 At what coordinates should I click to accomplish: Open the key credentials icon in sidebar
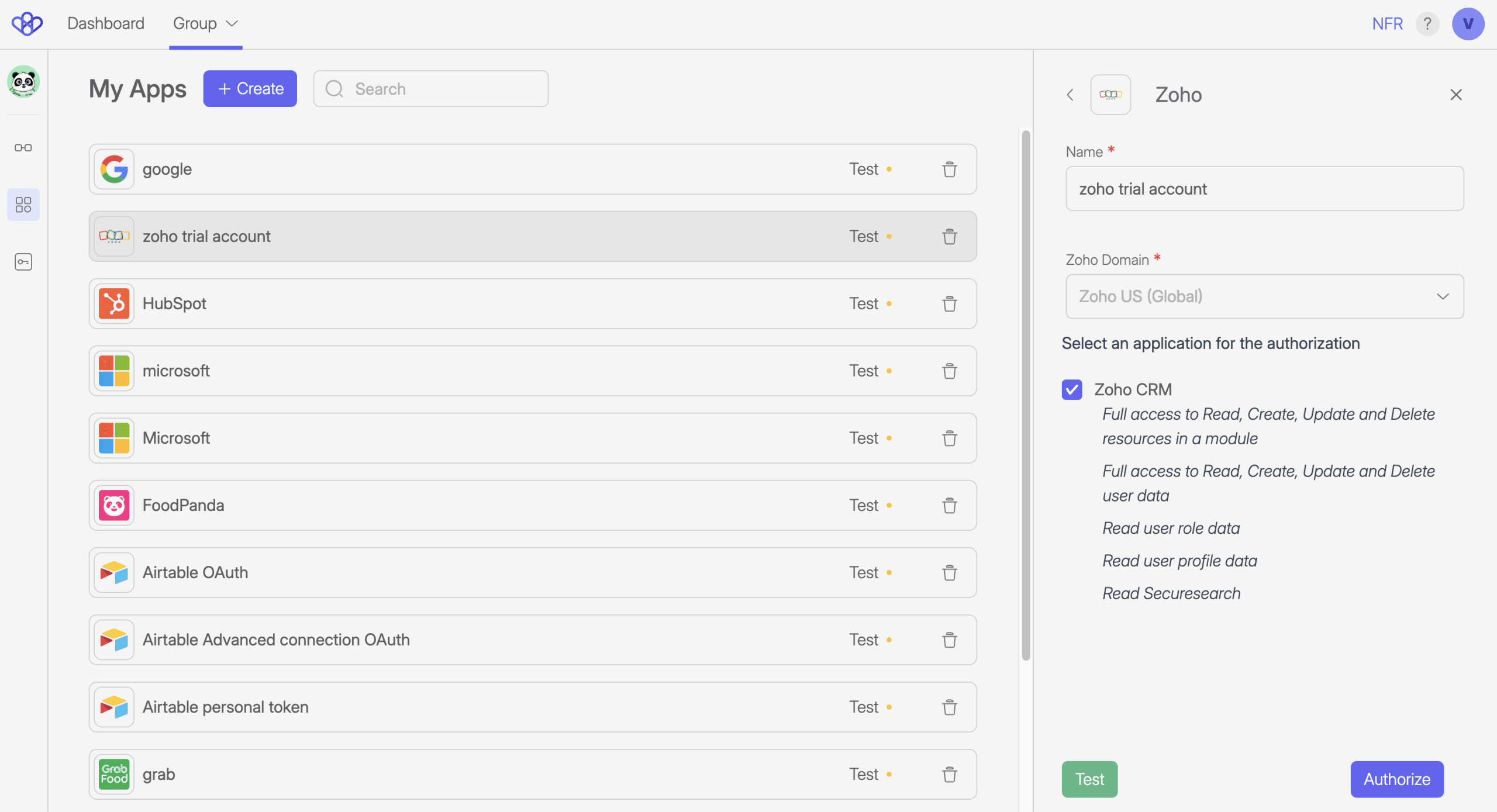[23, 262]
